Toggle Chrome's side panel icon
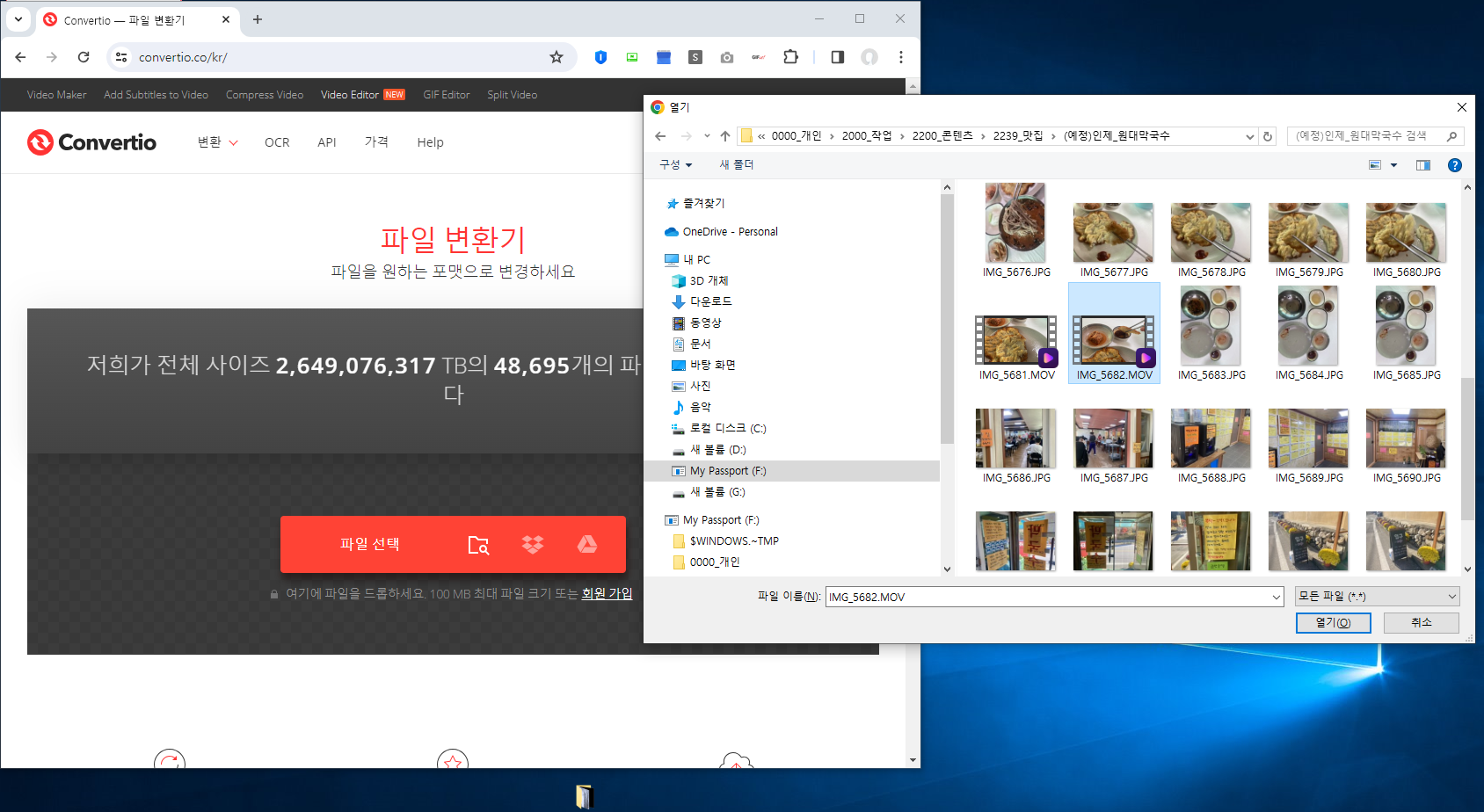 (x=837, y=57)
